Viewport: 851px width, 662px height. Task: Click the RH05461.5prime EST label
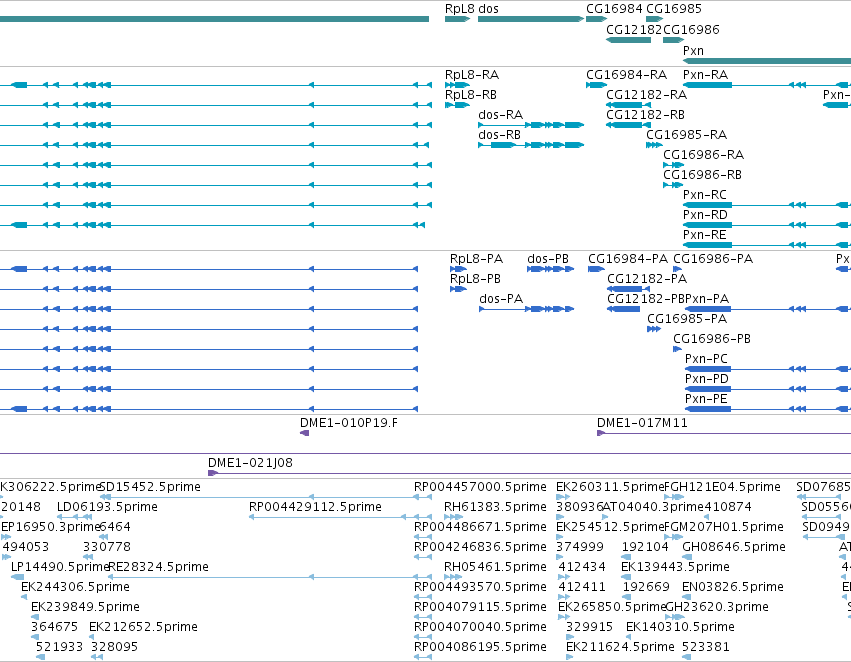495,567
